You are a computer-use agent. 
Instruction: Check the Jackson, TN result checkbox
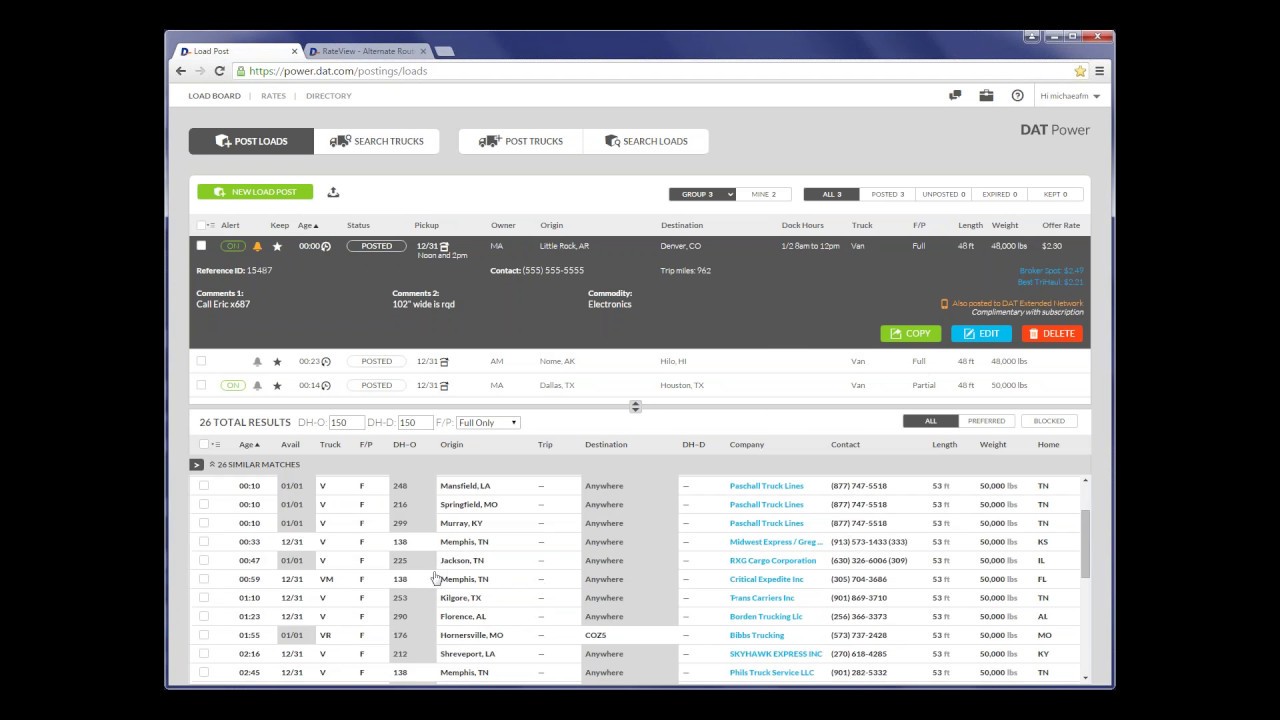click(204, 560)
